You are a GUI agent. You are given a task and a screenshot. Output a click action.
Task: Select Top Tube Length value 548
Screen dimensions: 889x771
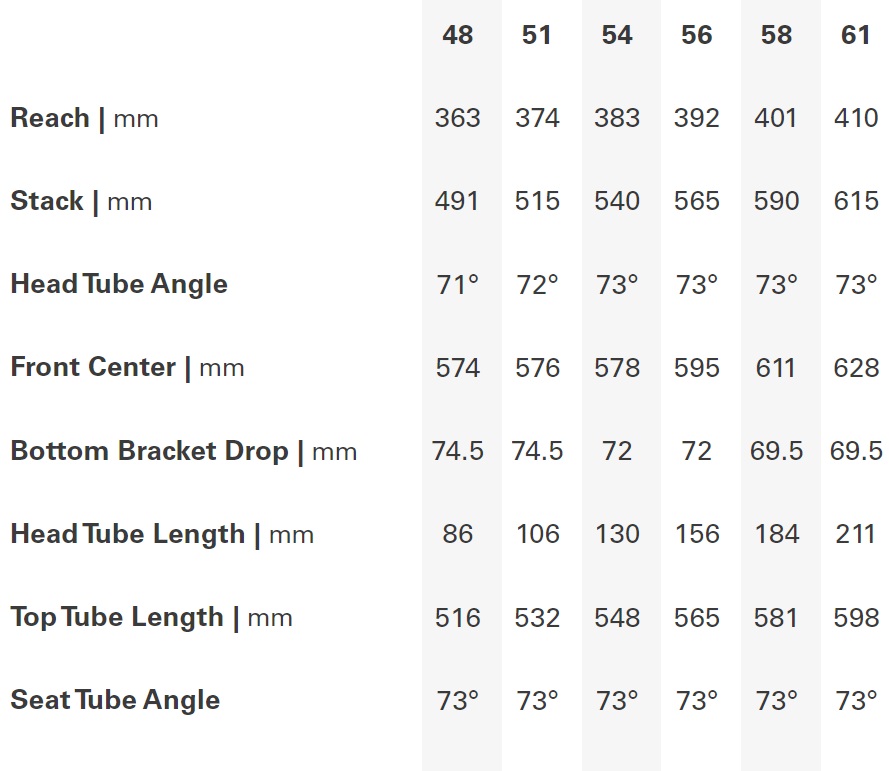(617, 617)
